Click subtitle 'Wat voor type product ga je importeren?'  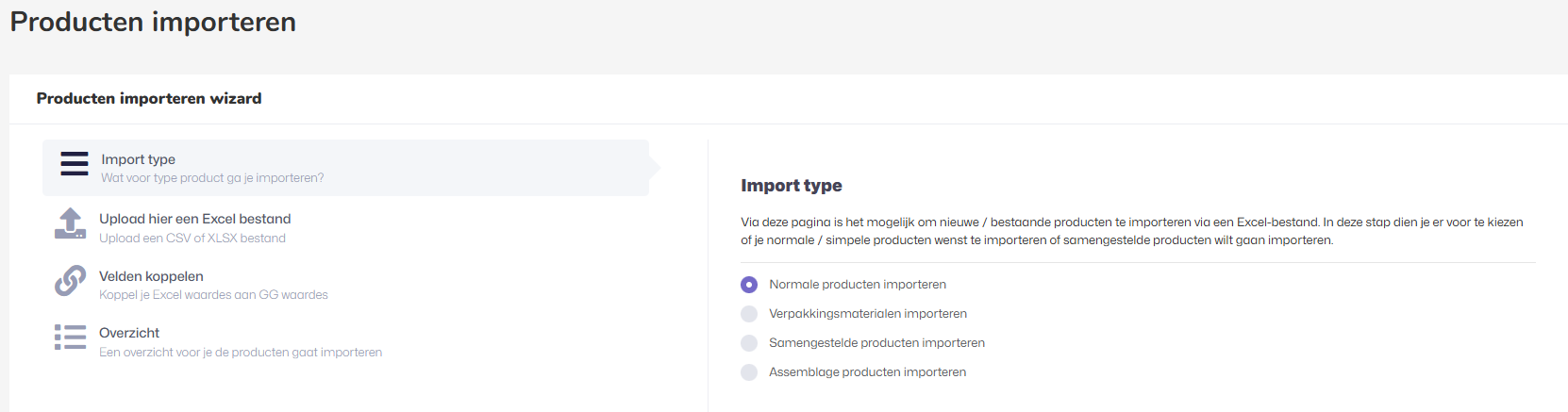point(212,178)
